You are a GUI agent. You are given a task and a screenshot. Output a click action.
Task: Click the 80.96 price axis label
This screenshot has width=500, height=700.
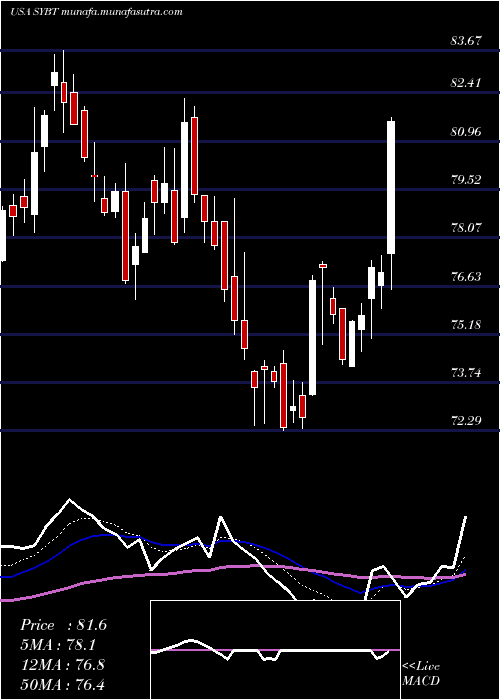tap(466, 132)
